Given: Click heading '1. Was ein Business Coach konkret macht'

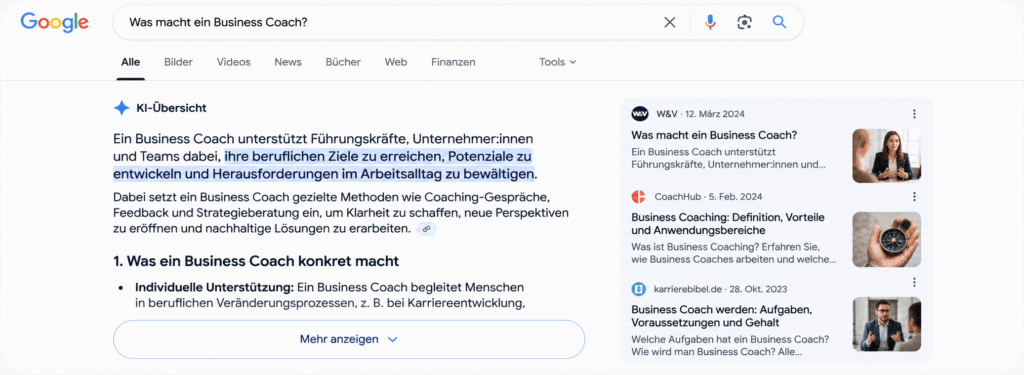Looking at the screenshot, I should pos(256,261).
